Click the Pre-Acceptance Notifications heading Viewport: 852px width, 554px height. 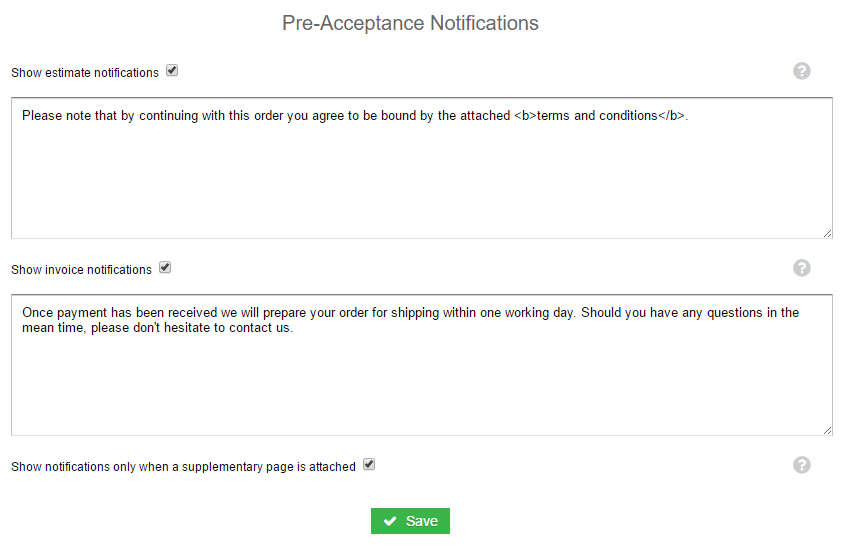410,23
